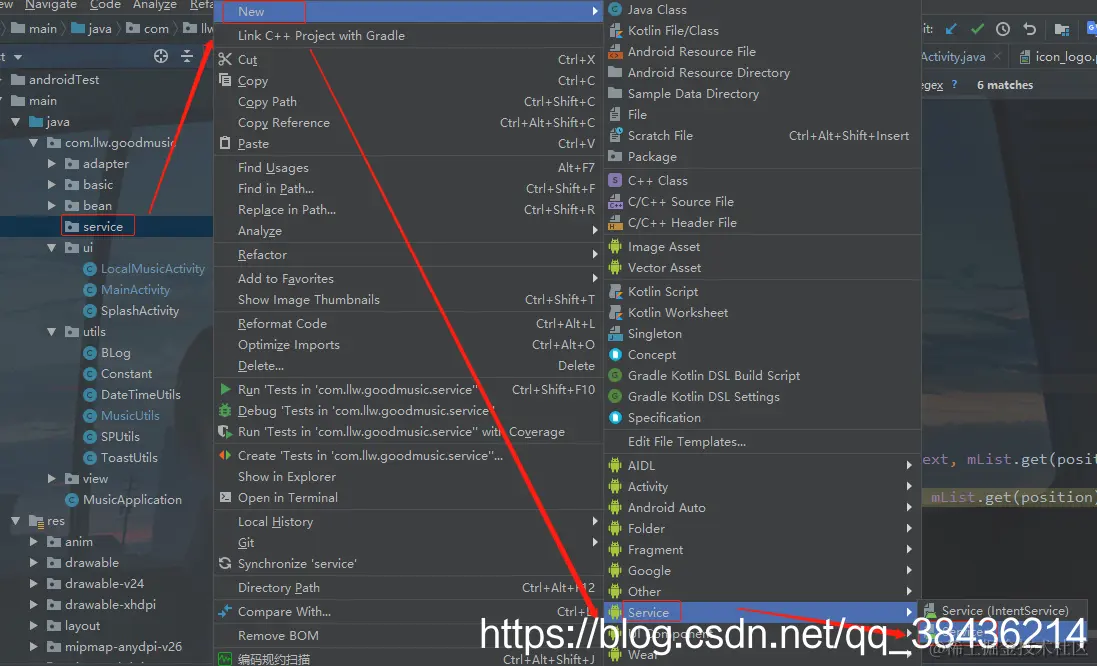Close the Activity.java tab
The height and width of the screenshot is (666, 1097).
[997, 56]
